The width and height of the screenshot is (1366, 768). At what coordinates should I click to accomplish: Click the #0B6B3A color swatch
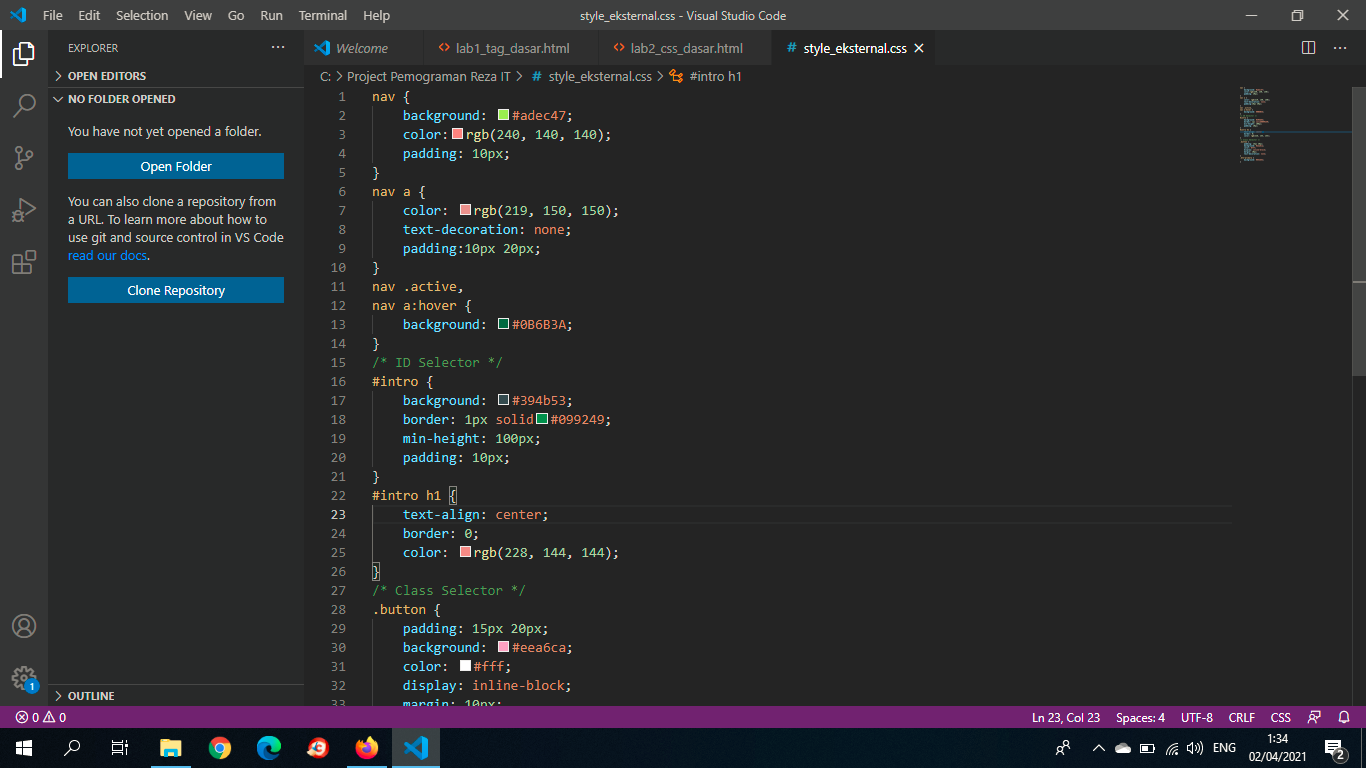click(x=504, y=324)
